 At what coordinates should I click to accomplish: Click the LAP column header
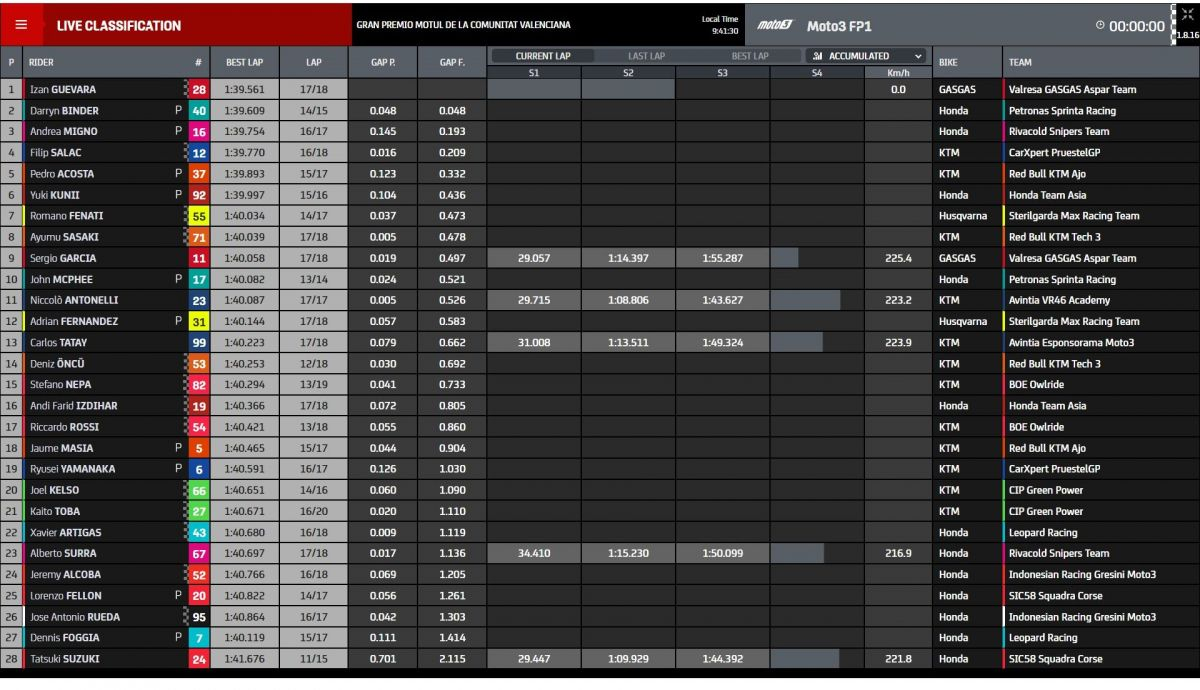pyautogui.click(x=313, y=62)
